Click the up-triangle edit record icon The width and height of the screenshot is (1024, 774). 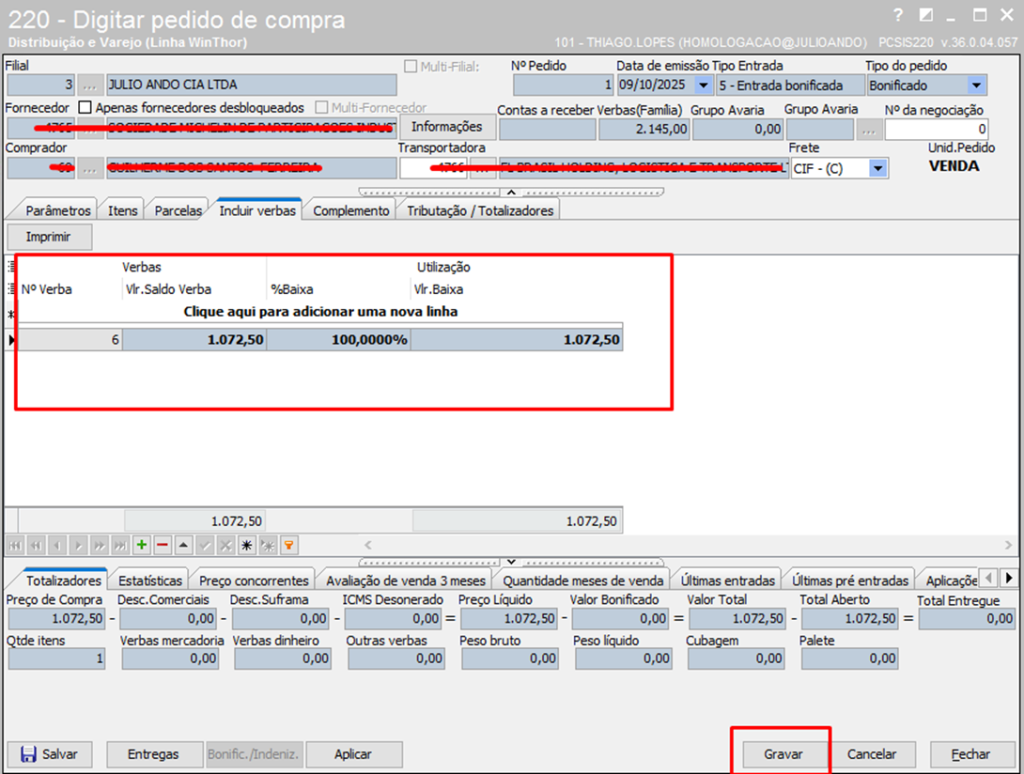pyautogui.click(x=183, y=545)
